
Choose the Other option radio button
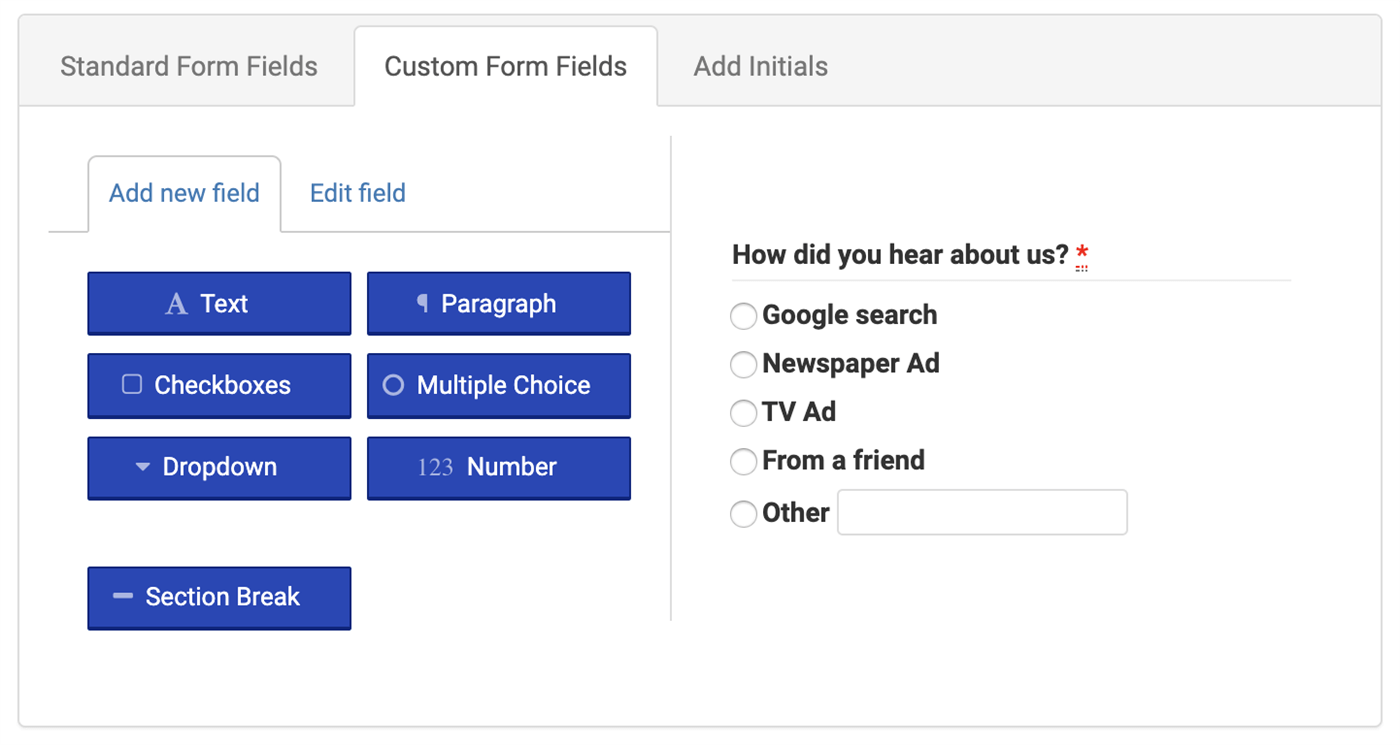pos(743,513)
